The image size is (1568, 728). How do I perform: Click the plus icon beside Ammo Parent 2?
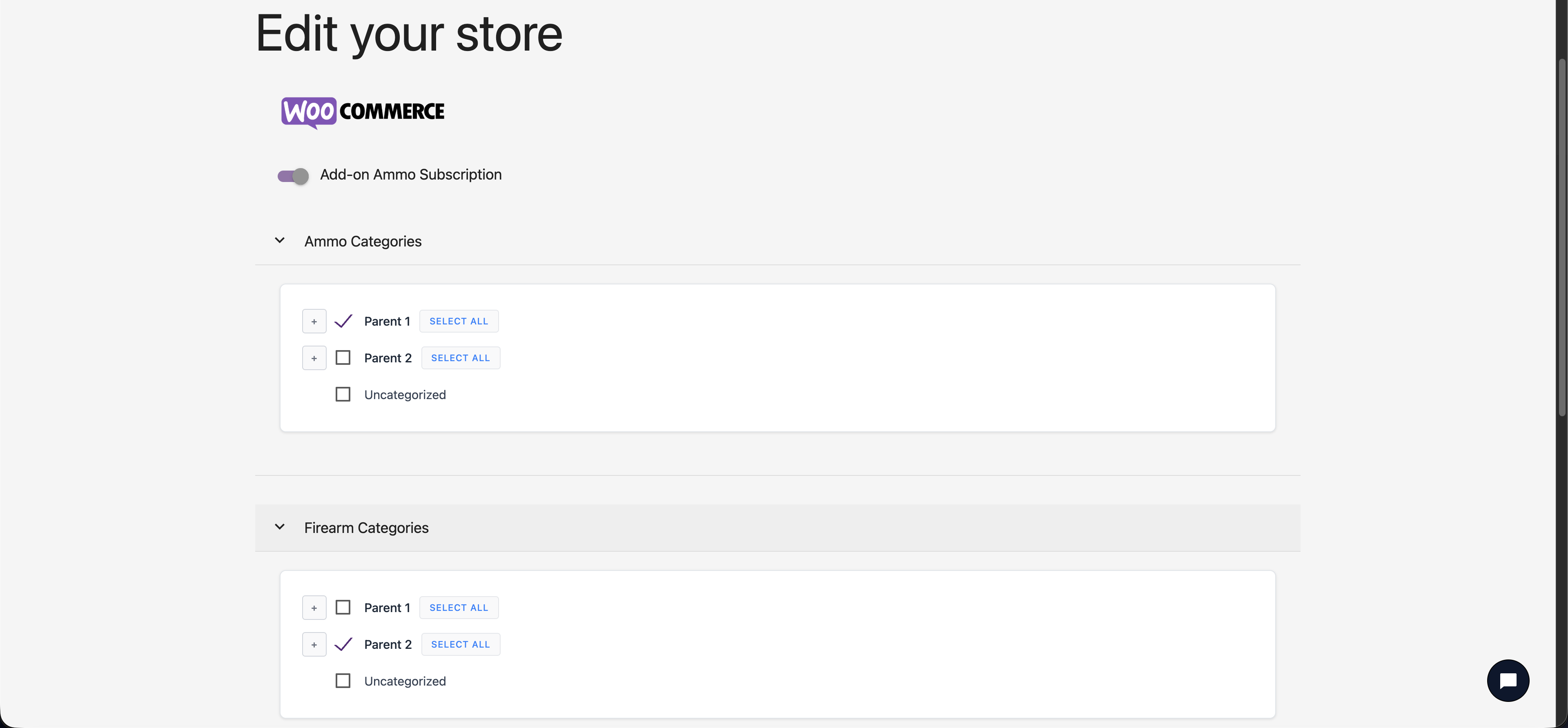point(314,357)
